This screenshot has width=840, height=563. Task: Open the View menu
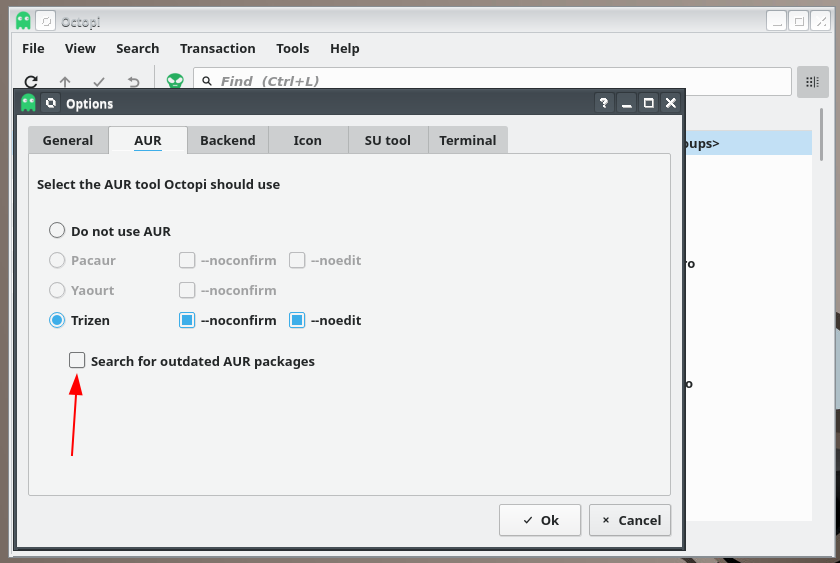80,48
